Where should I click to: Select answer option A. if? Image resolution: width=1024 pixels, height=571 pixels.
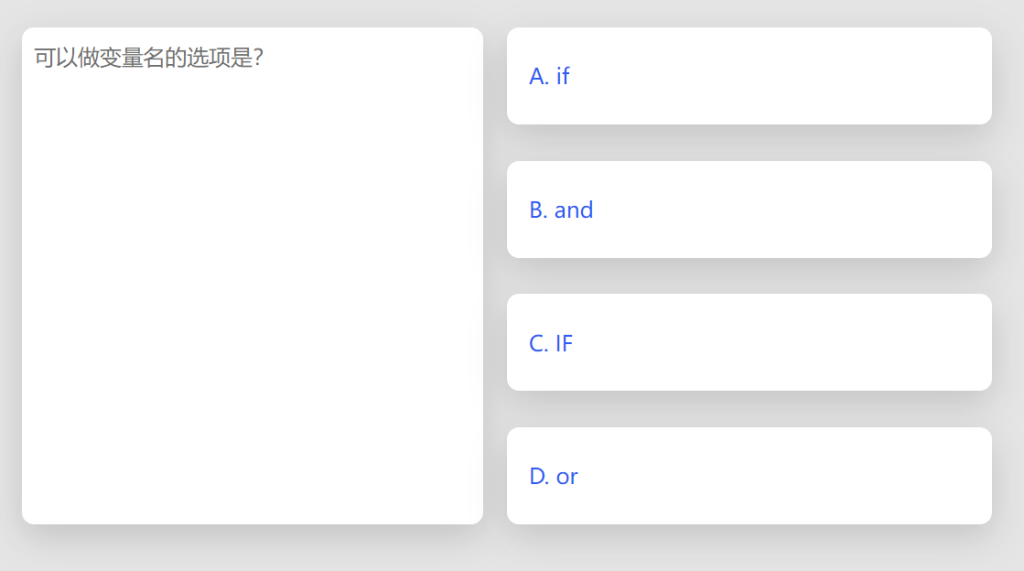(749, 76)
